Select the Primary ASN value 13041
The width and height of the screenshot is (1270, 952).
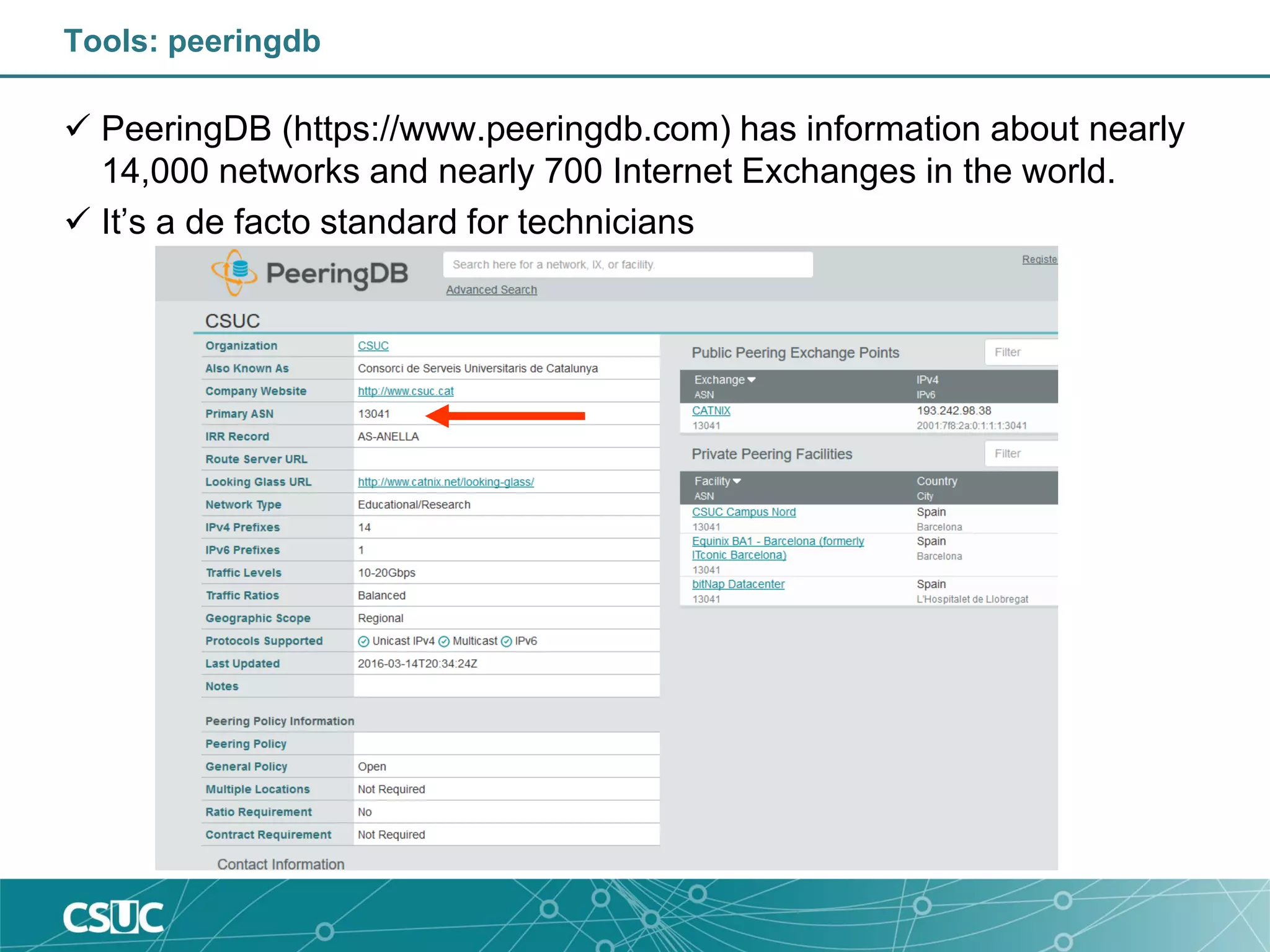[x=374, y=414]
